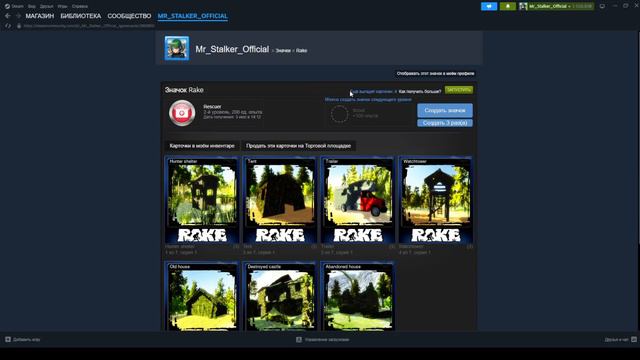The image size is (640, 360).
Task: Switch to the СООБЩЕСТВО tab
Action: [x=129, y=16]
